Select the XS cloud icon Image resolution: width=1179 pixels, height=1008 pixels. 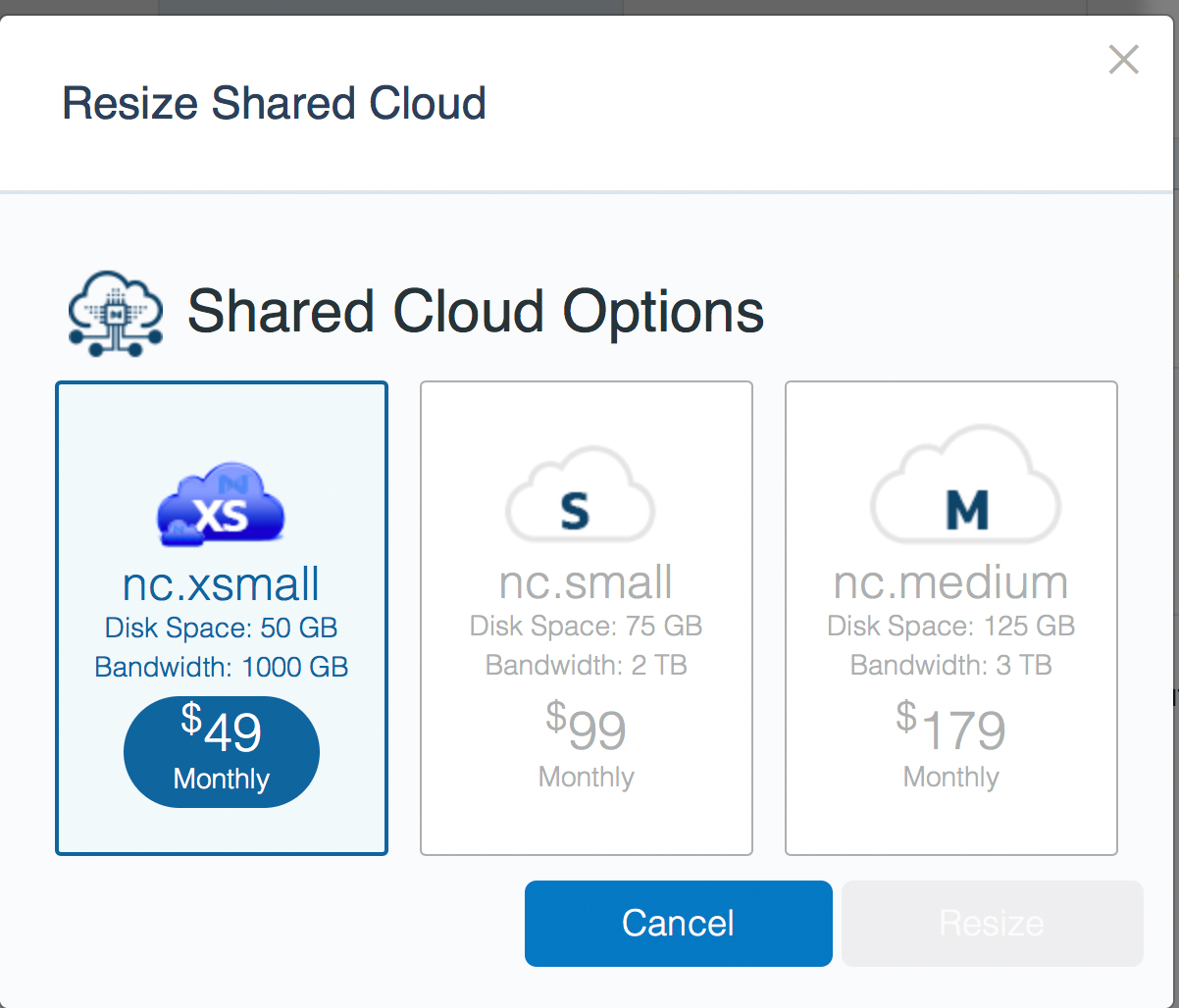221,503
